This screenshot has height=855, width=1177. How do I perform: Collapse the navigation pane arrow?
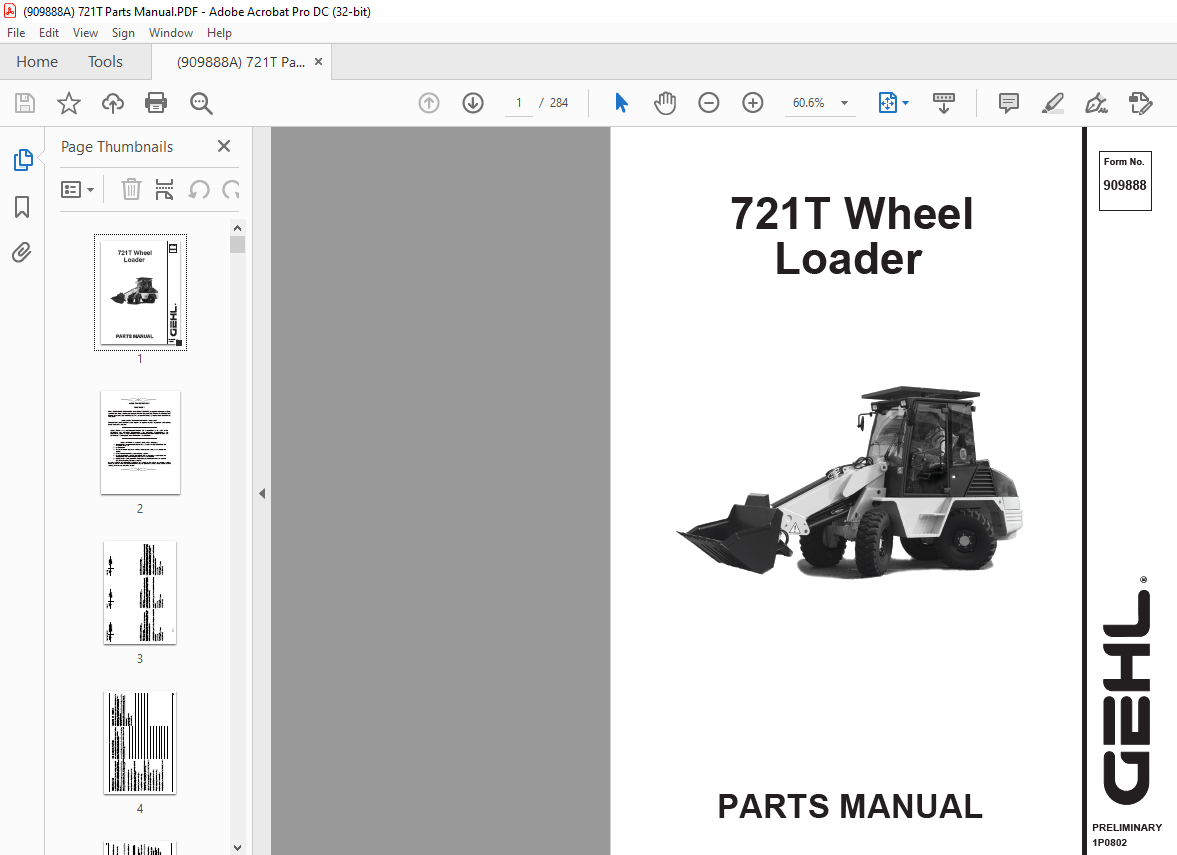tap(262, 493)
